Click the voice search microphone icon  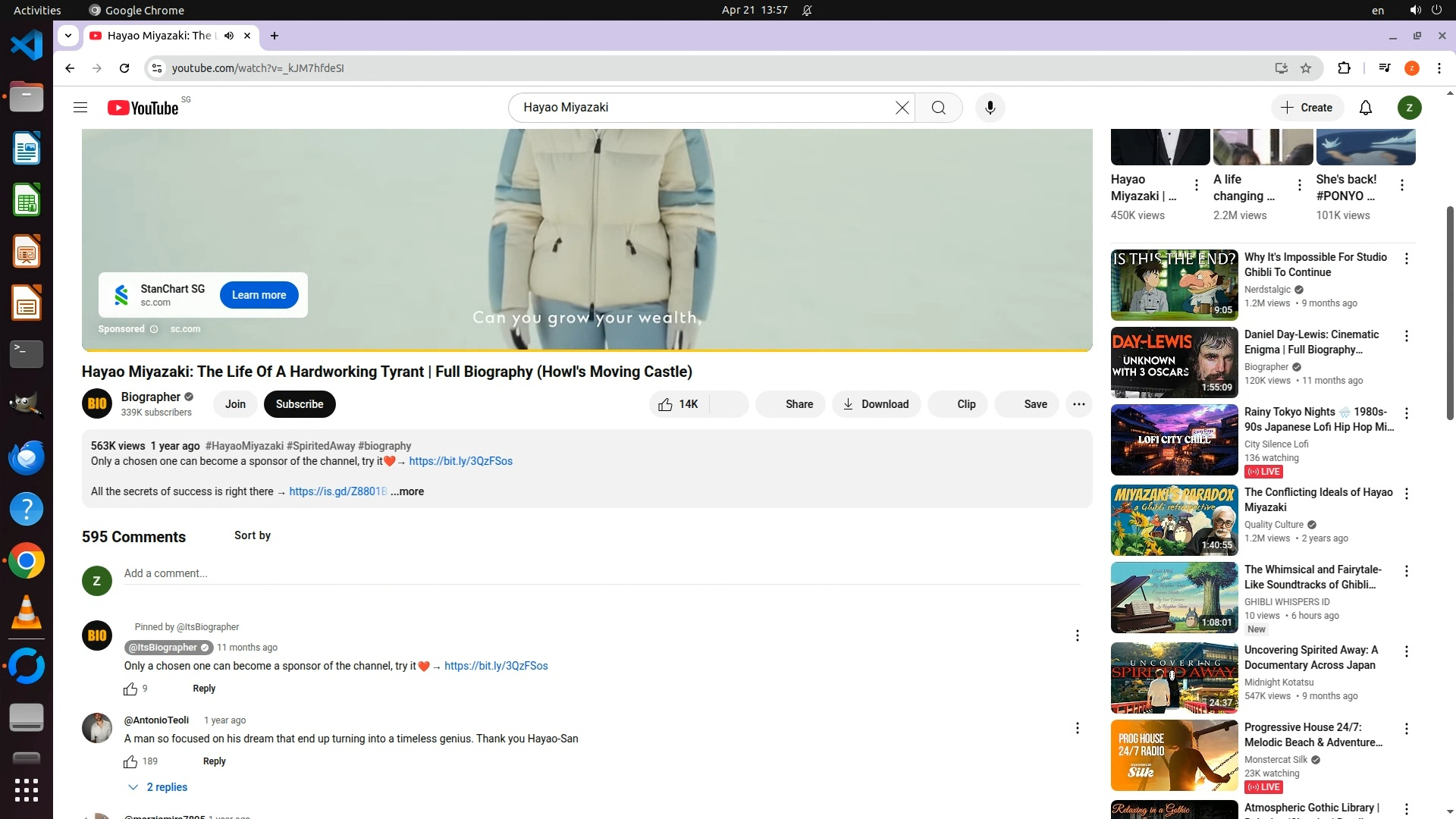990,108
